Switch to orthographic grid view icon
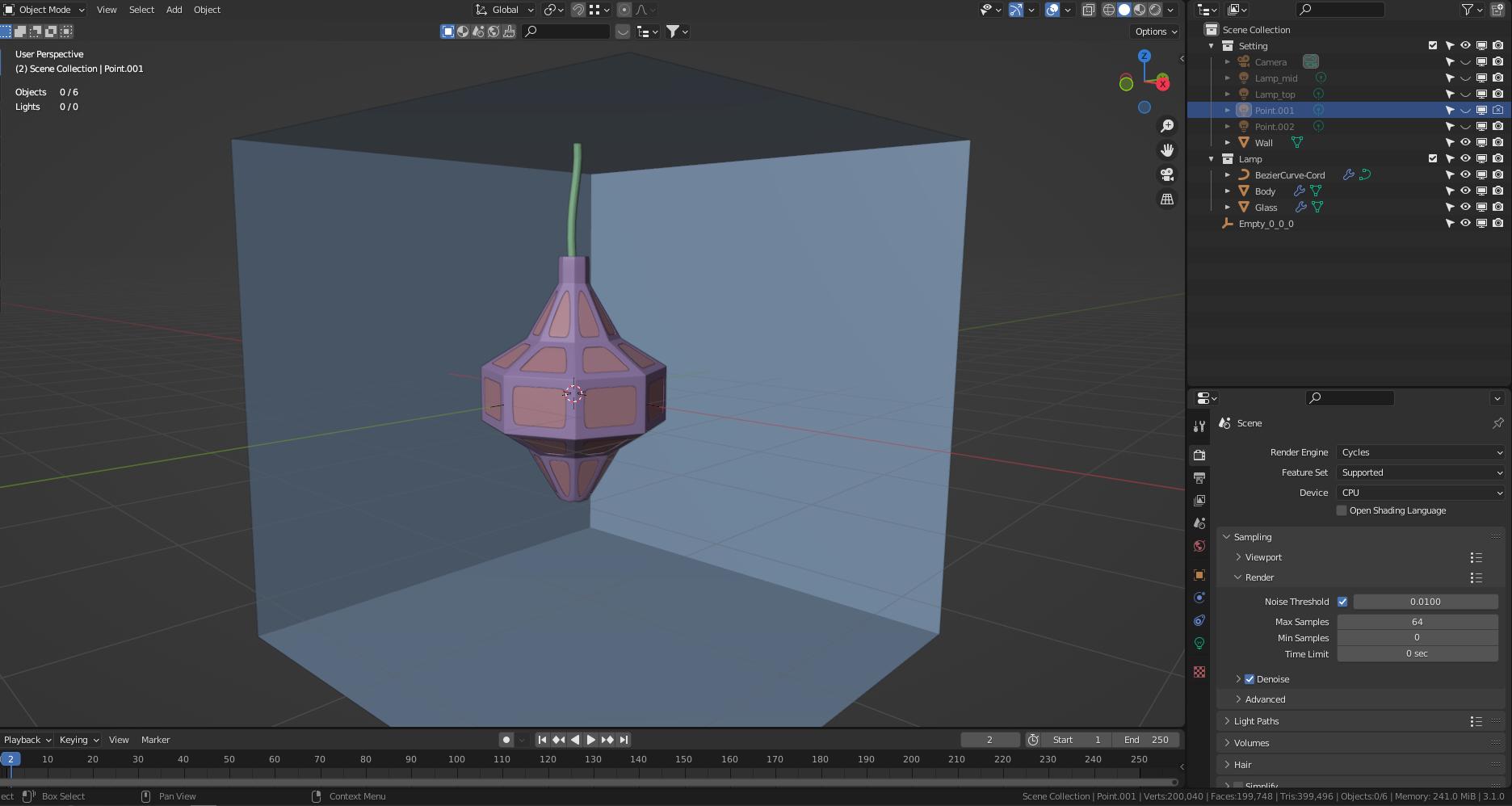Screen dimensions: 1512x806 [1167, 199]
